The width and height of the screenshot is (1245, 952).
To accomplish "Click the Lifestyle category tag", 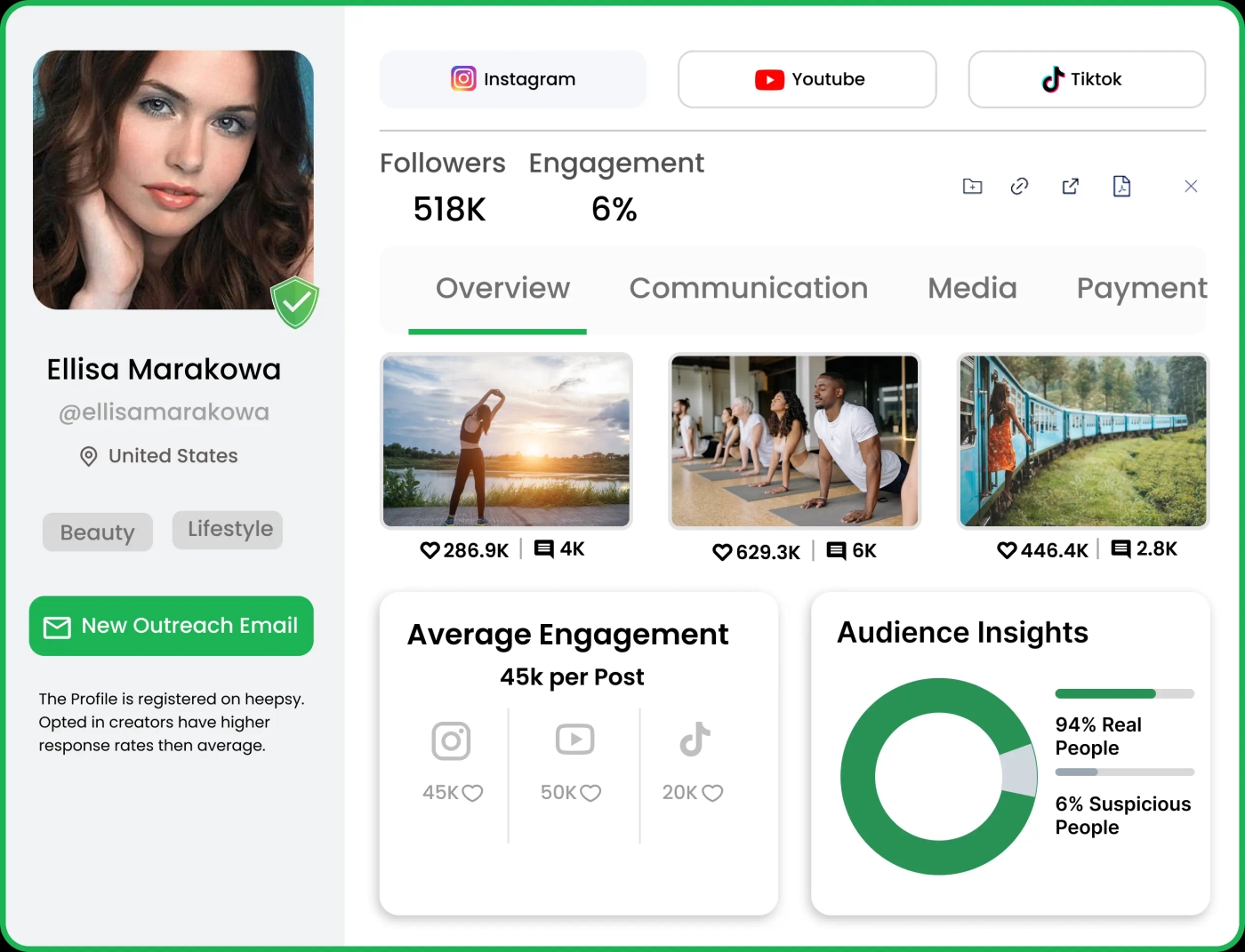I will pyautogui.click(x=227, y=529).
